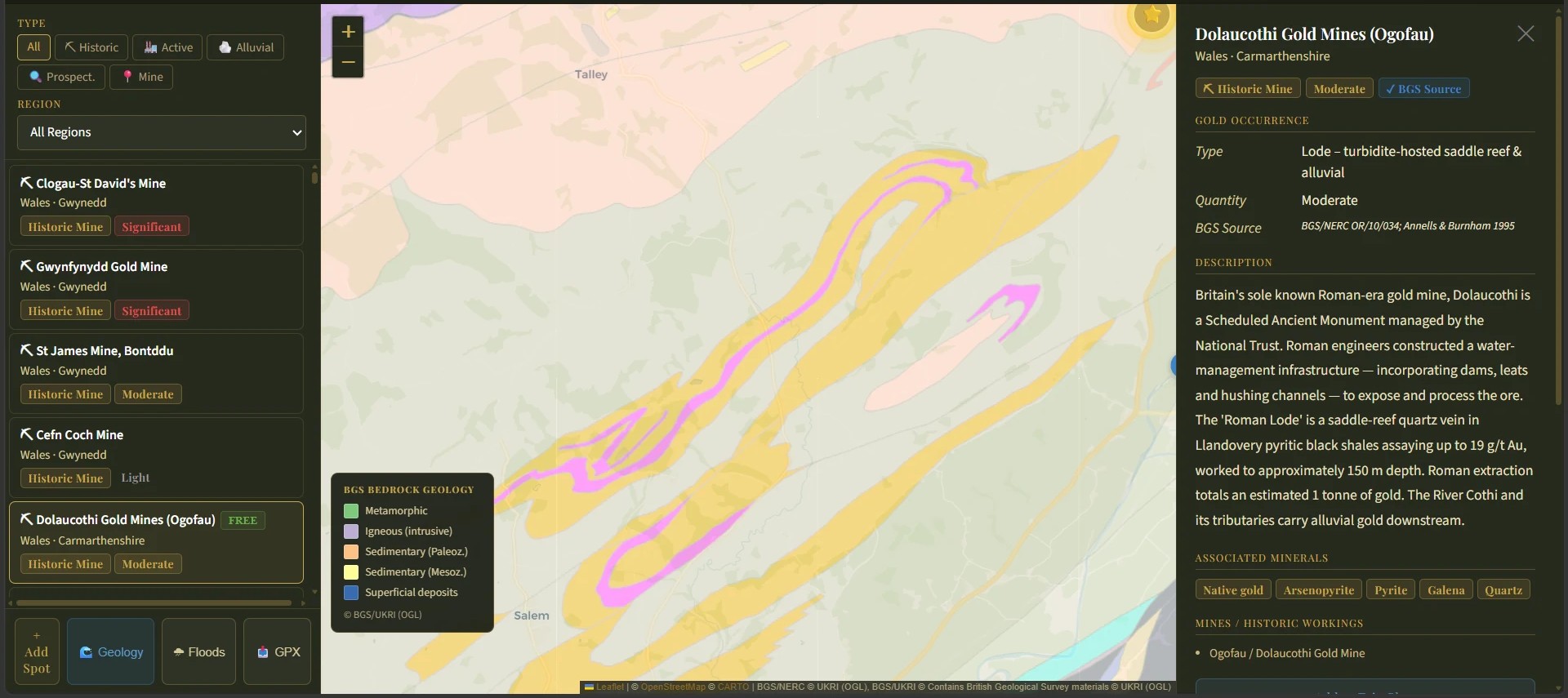
Task: Click the scroll-down arrow of mine list
Action: 314,592
